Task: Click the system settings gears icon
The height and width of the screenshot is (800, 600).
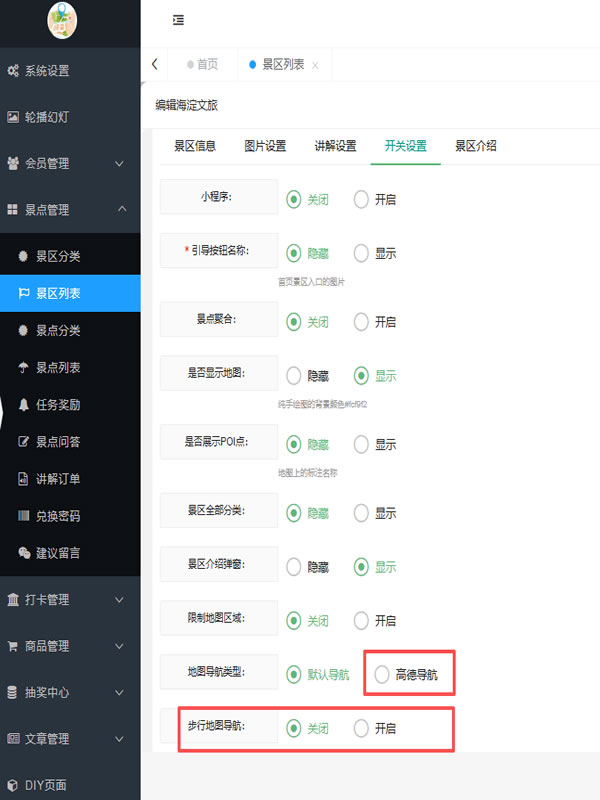Action: [x=13, y=70]
